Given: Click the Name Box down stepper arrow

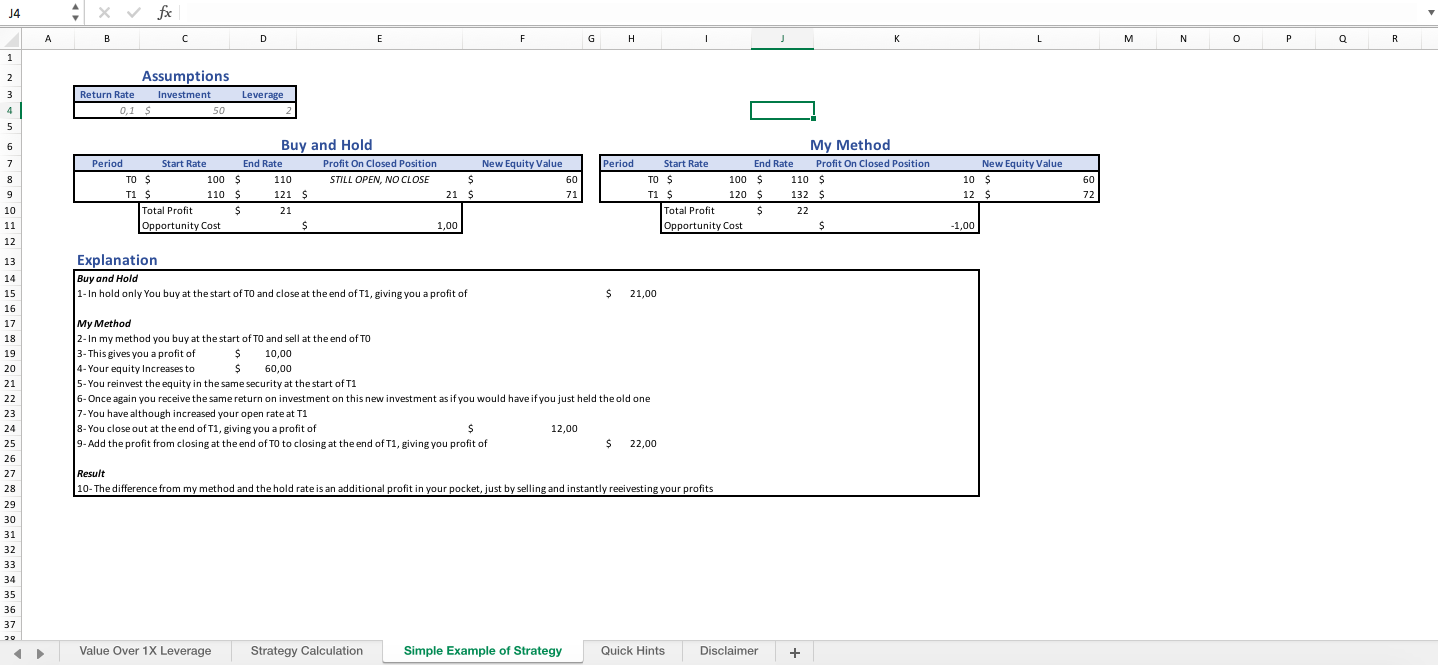Looking at the screenshot, I should 75,18.
